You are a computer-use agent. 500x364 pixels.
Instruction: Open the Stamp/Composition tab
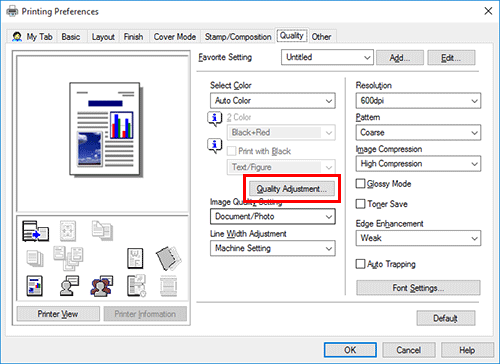(x=238, y=37)
